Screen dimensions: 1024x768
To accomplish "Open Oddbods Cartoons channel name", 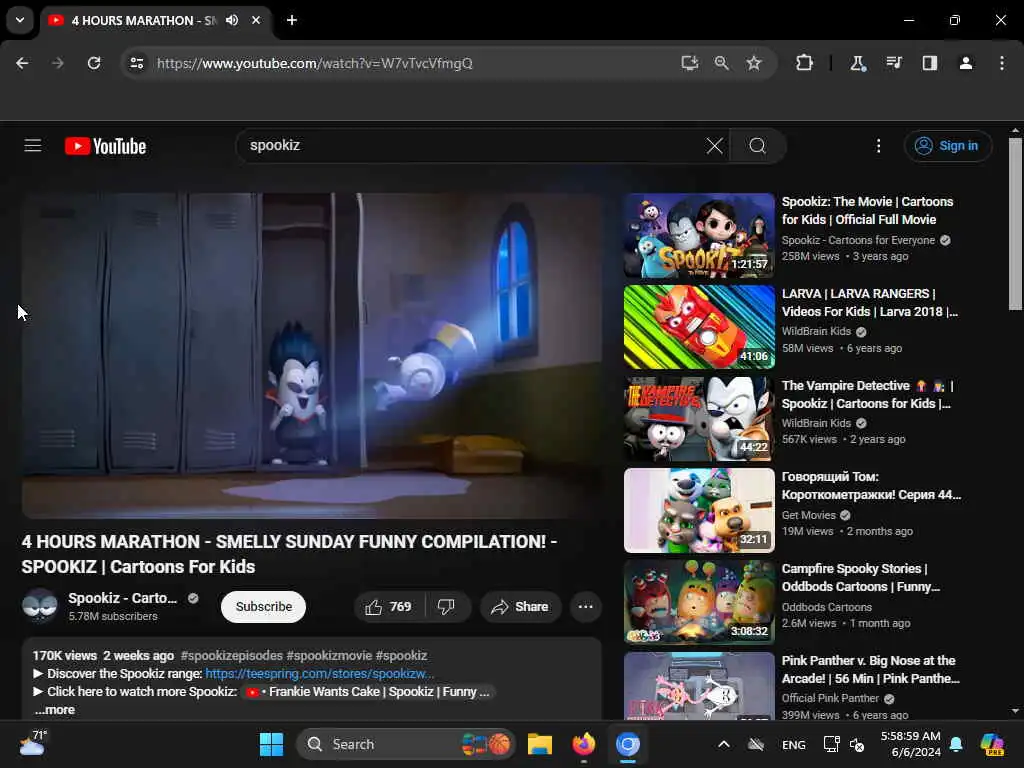I will (827, 607).
